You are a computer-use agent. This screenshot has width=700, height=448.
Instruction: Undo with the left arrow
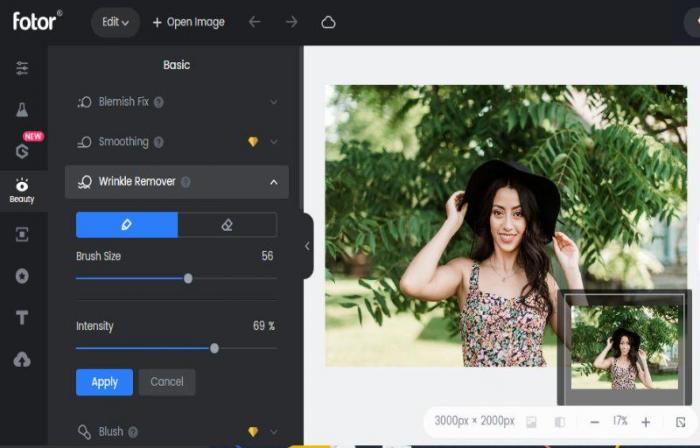coord(254,22)
